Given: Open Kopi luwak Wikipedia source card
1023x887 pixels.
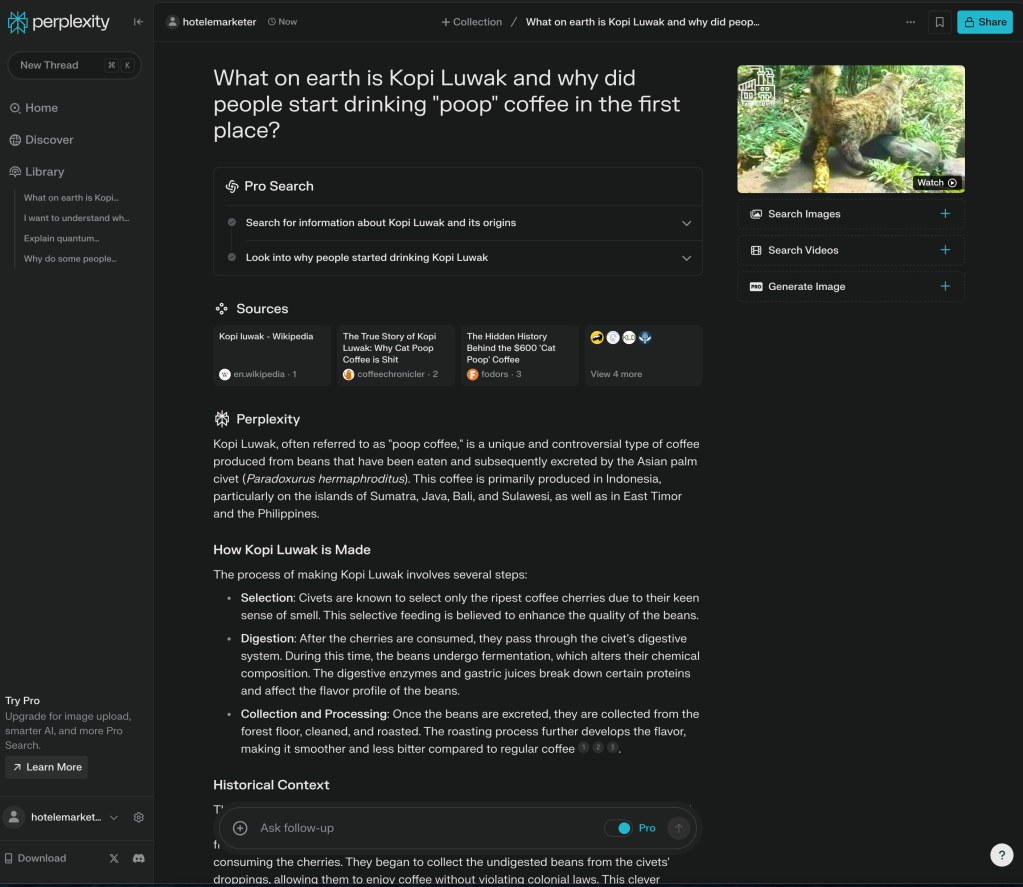Looking at the screenshot, I should pyautogui.click(x=272, y=355).
